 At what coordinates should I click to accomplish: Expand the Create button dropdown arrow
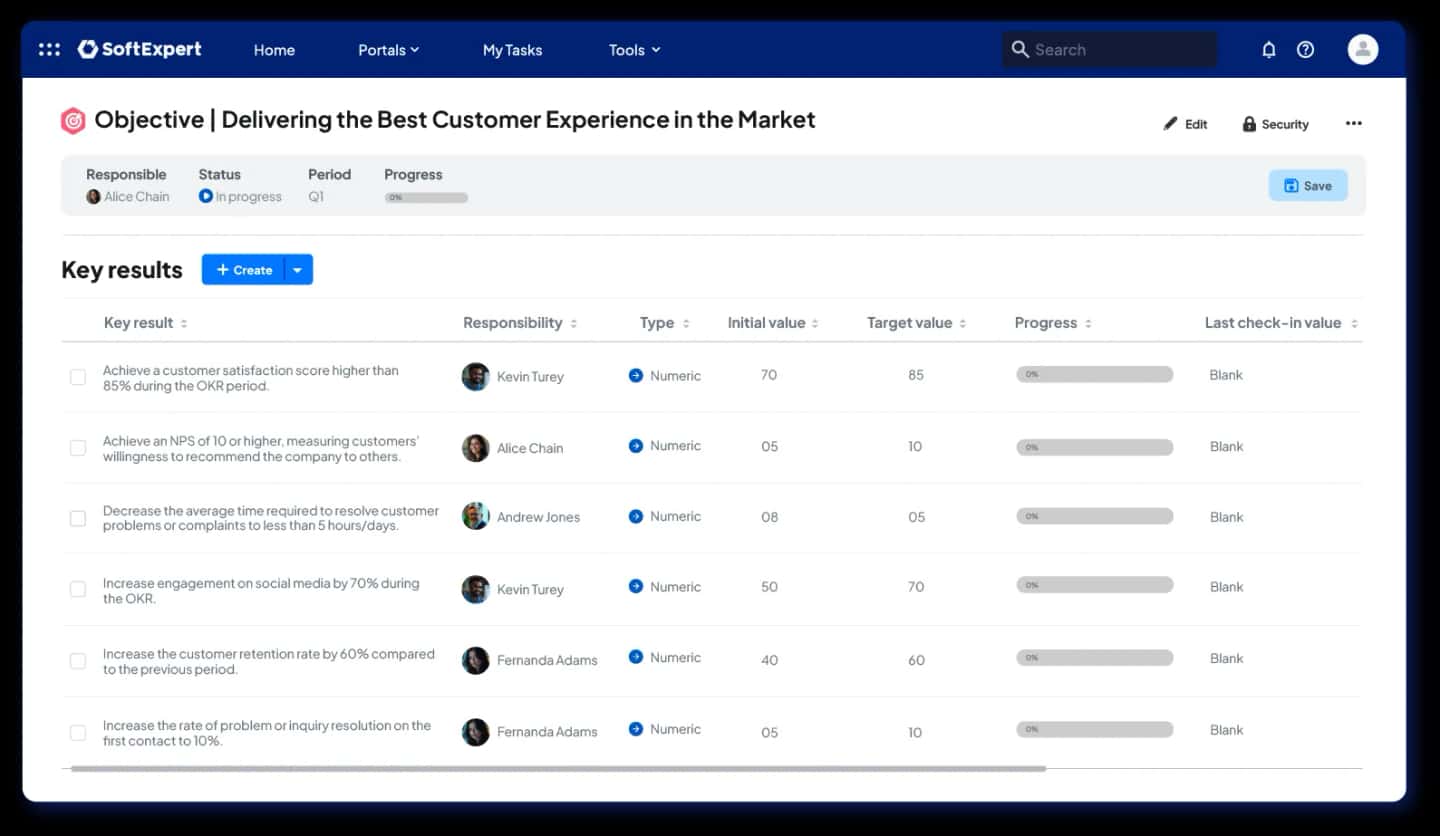click(298, 270)
